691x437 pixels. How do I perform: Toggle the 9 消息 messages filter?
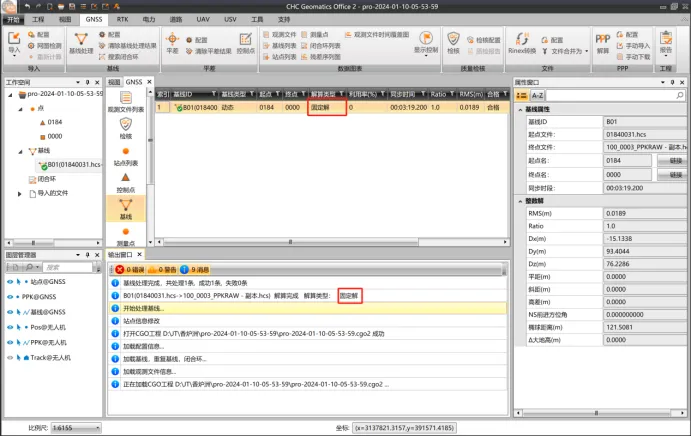[194, 270]
